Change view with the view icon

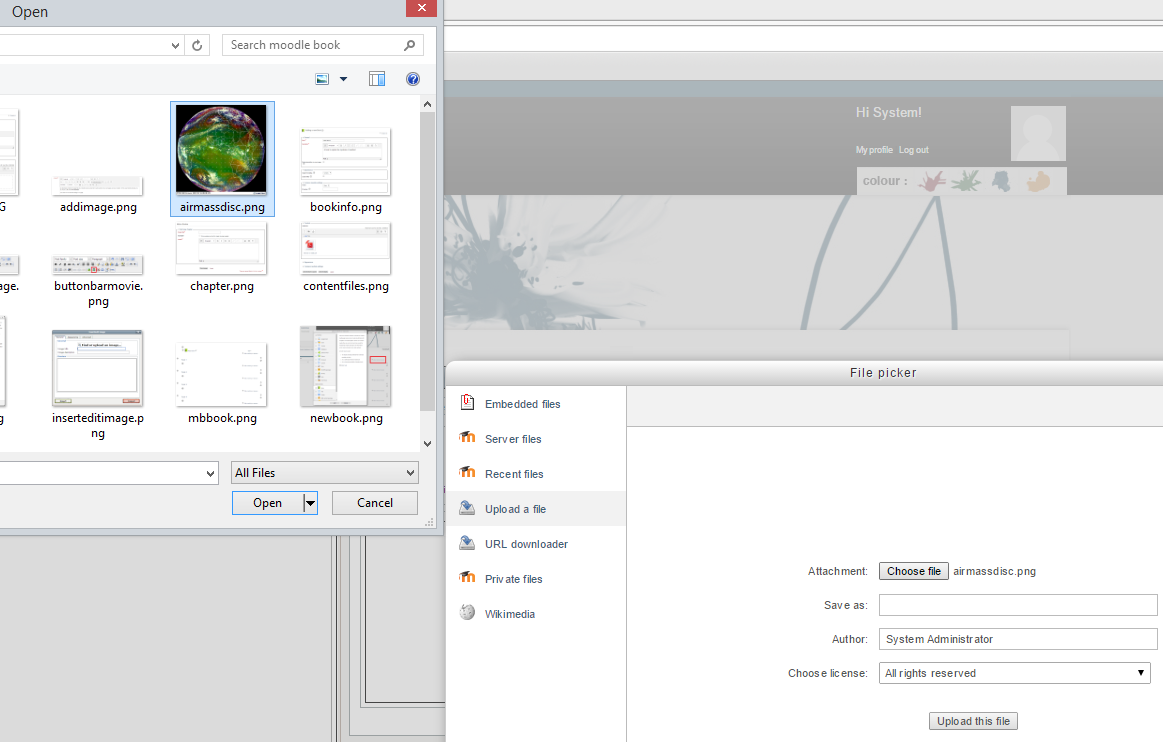(x=322, y=79)
